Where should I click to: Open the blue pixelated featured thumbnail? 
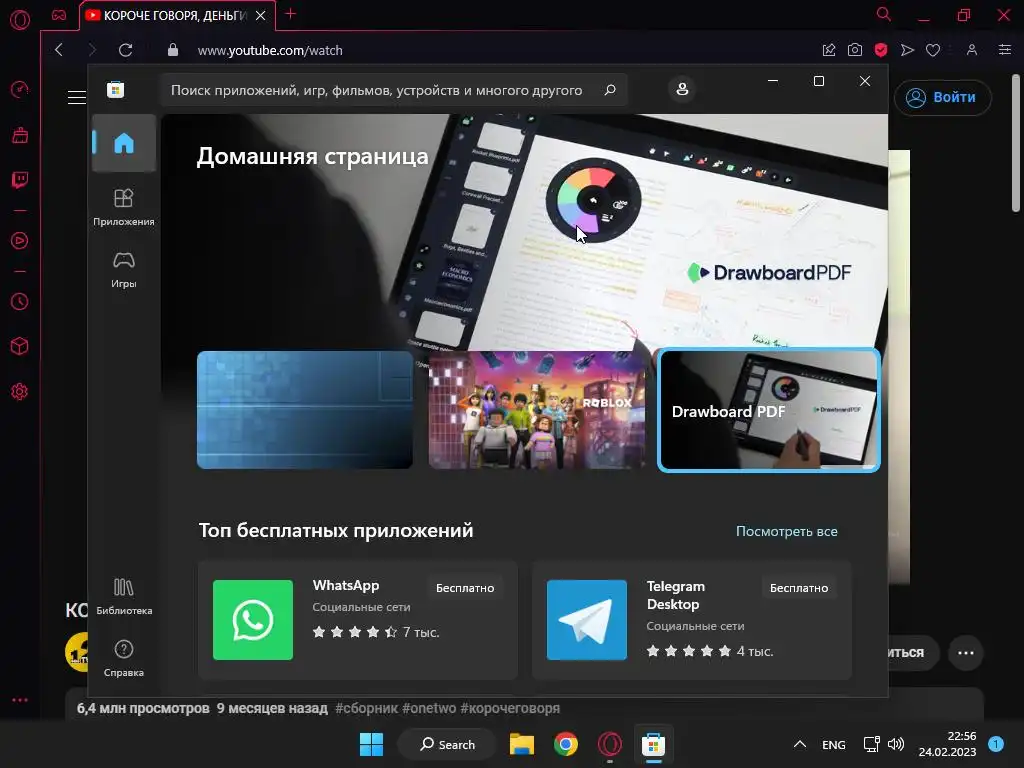click(x=305, y=409)
